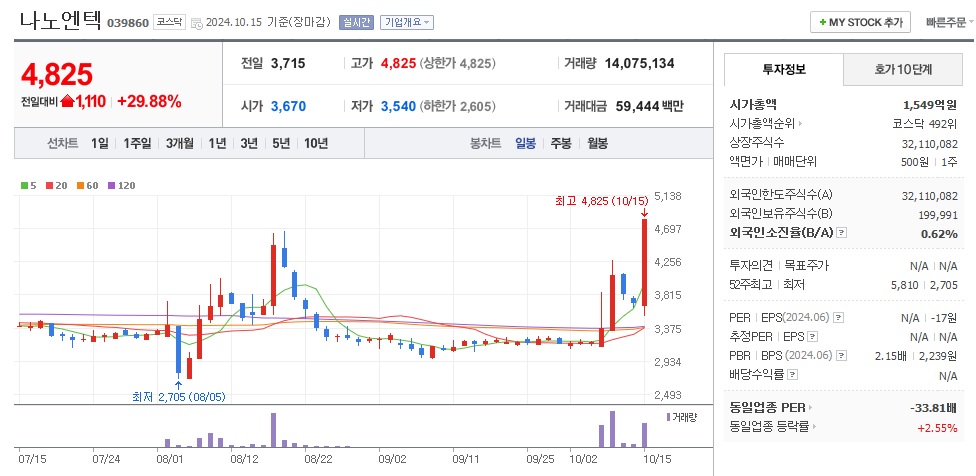
Task: Click the 0.62% foreign ownership ratio
Action: (939, 233)
